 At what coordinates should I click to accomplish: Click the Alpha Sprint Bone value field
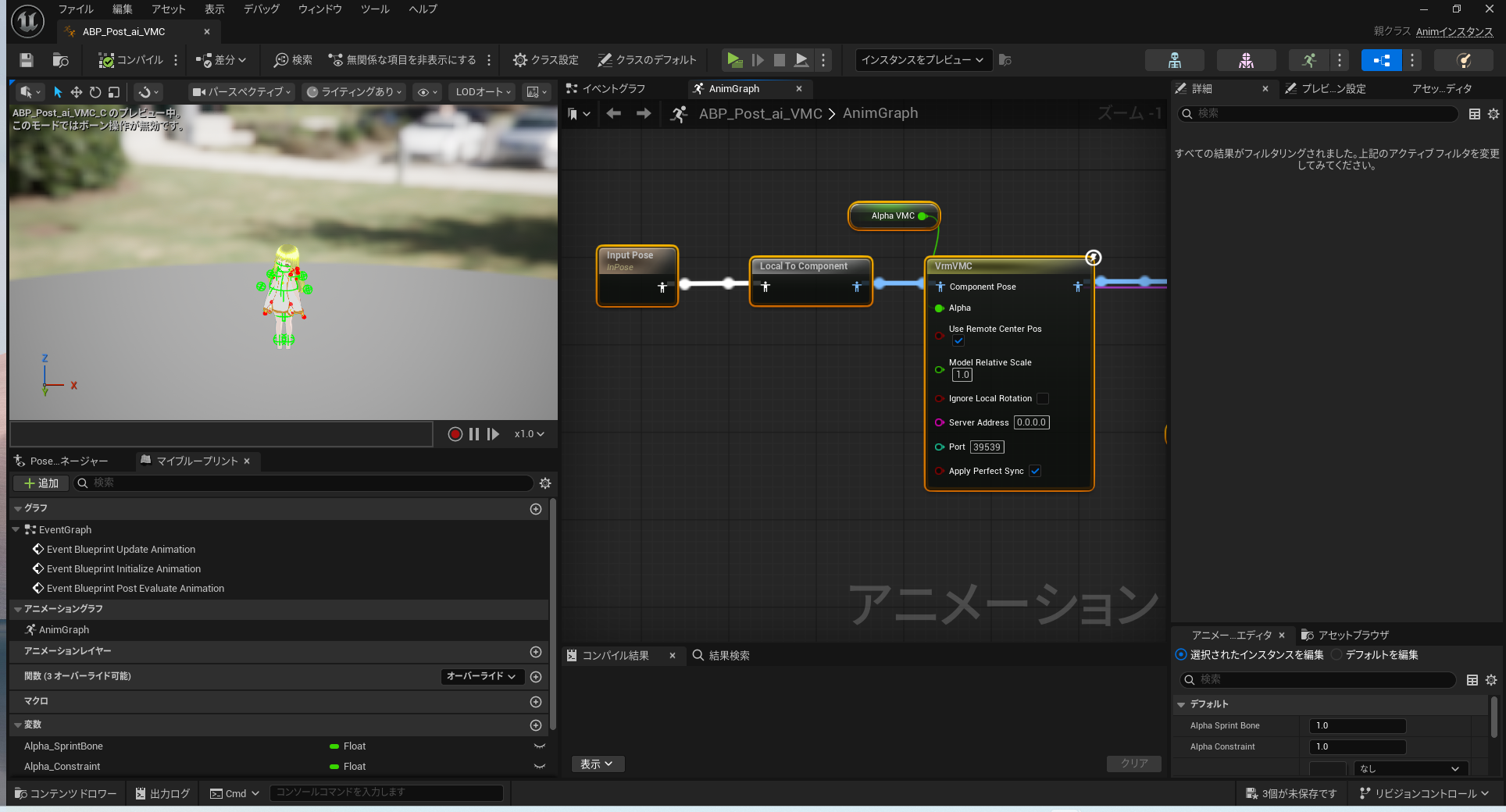pyautogui.click(x=1357, y=725)
